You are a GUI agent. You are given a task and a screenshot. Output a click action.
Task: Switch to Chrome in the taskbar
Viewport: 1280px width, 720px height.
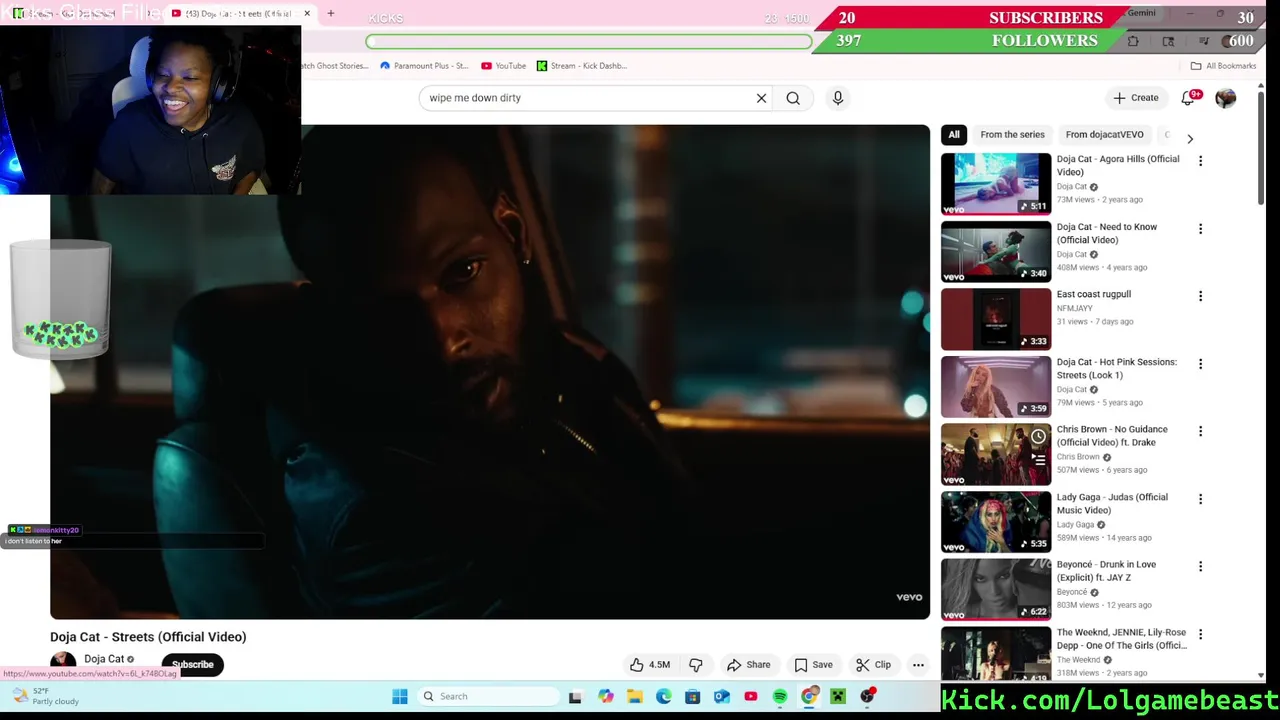coord(809,697)
